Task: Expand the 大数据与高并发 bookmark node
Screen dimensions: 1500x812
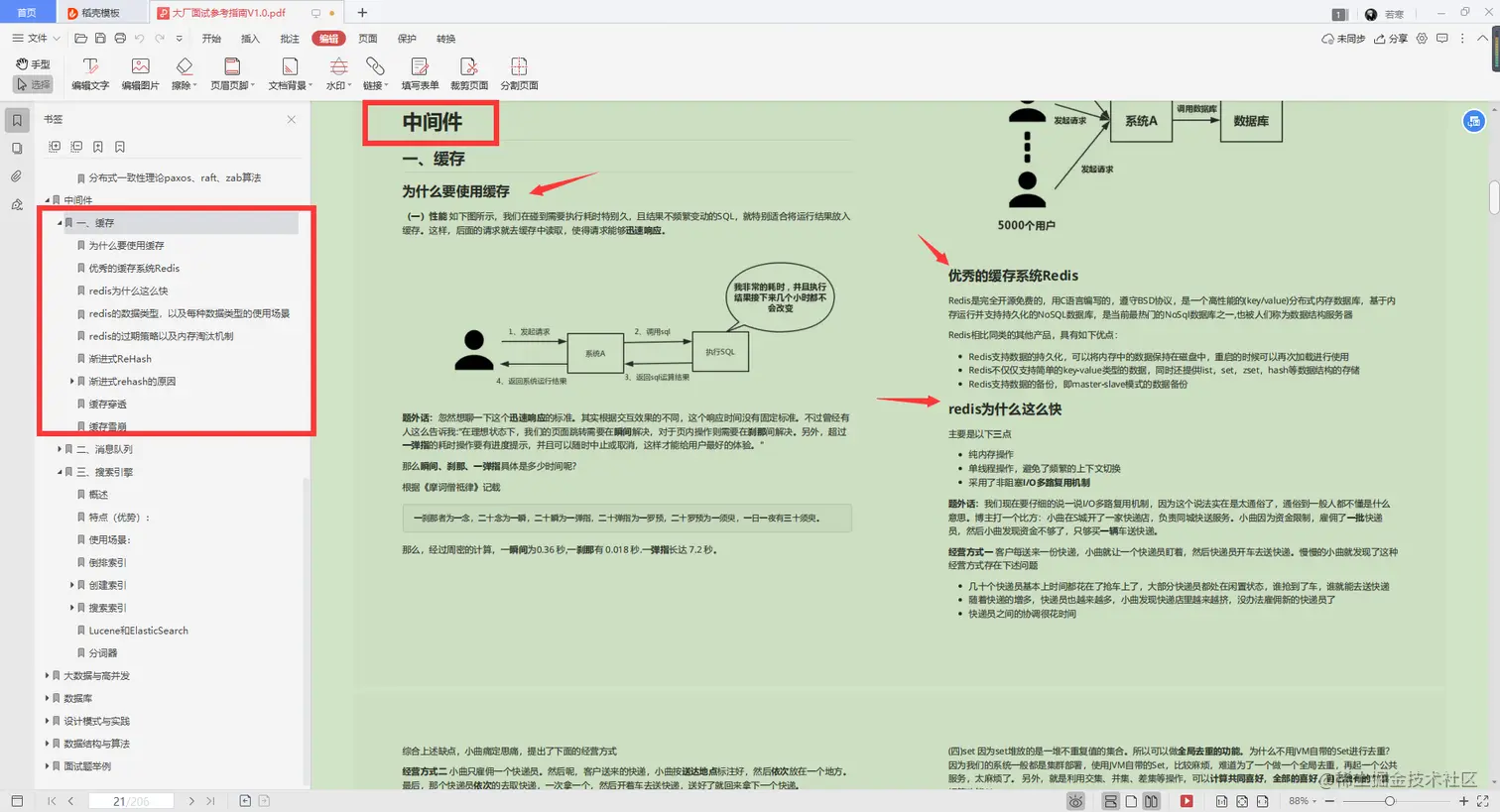Action: point(47,676)
